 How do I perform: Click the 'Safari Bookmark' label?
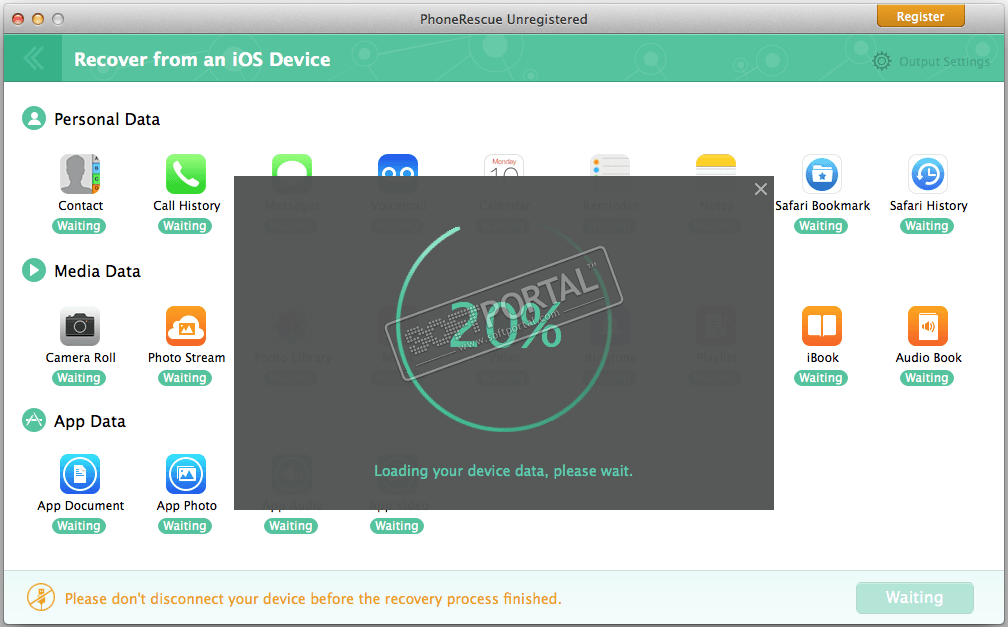point(822,206)
